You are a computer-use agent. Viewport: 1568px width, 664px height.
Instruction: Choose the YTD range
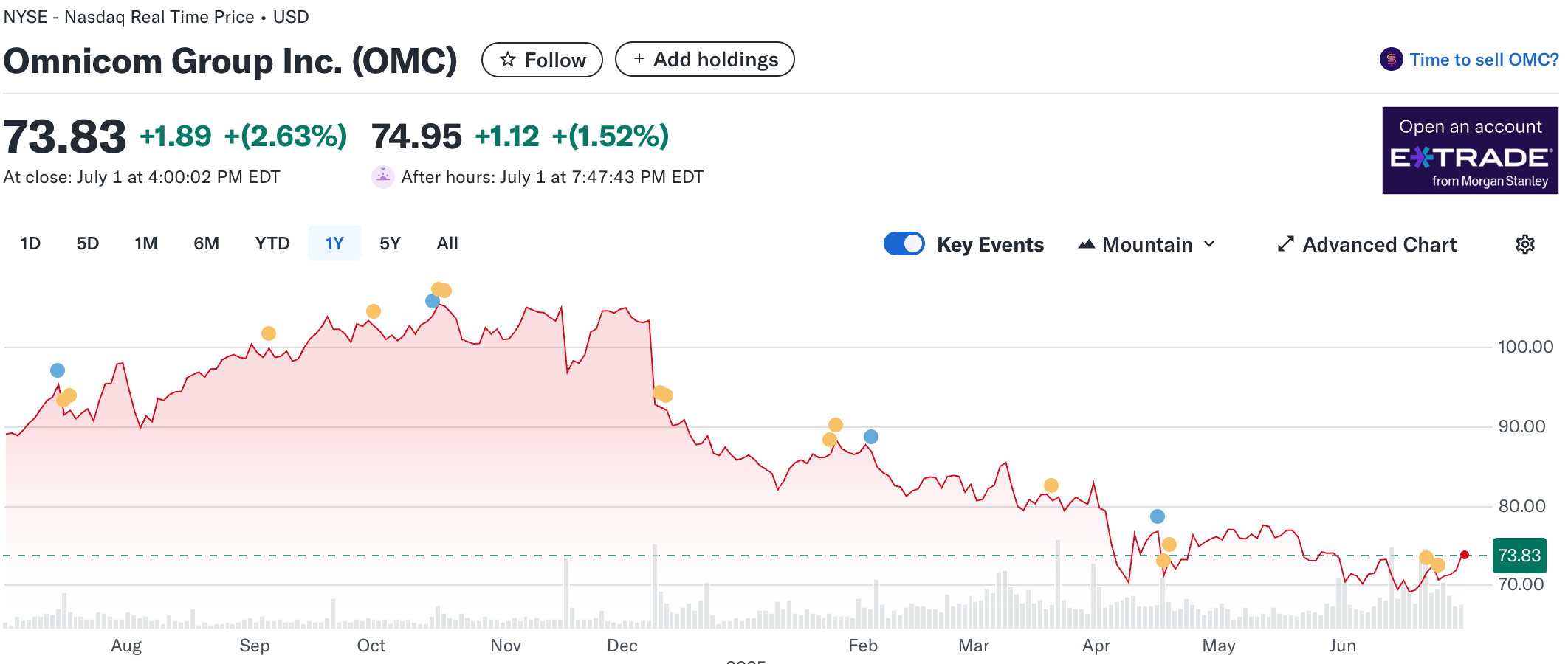(272, 243)
